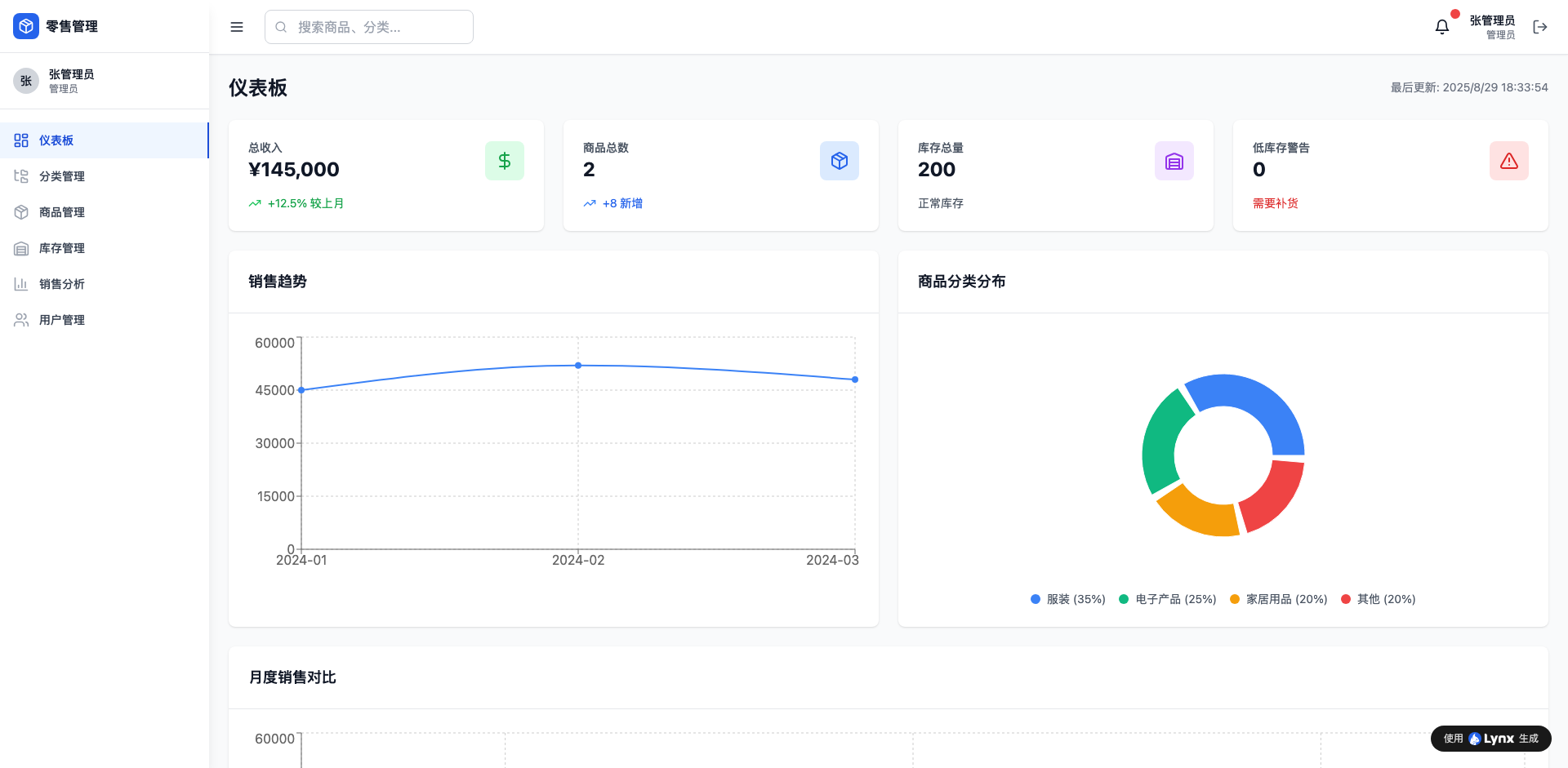Click the purple warehouse inventory icon
The height and width of the screenshot is (768, 1568).
1174,161
